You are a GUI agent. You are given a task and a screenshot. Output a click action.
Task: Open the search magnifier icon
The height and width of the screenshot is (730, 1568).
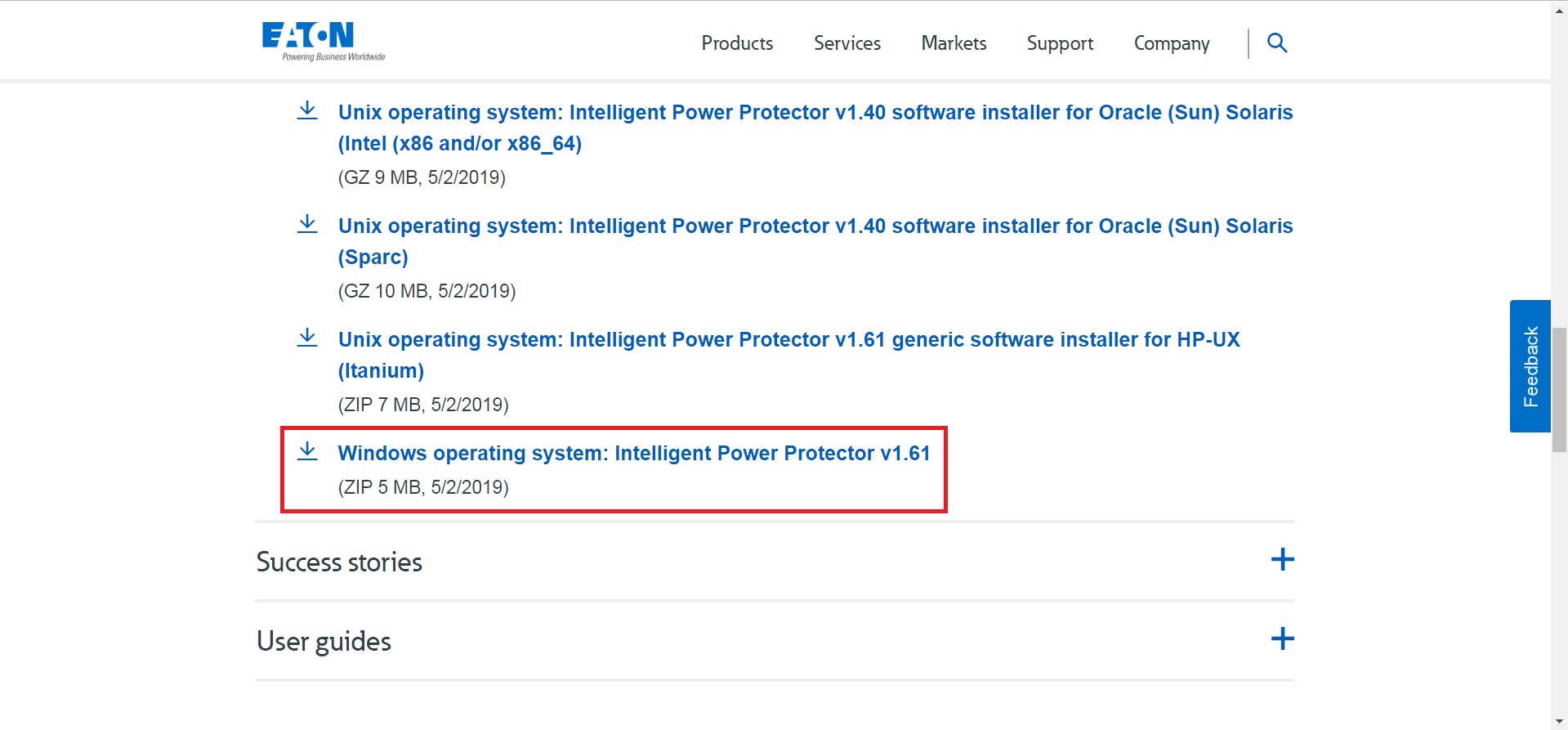tap(1277, 43)
